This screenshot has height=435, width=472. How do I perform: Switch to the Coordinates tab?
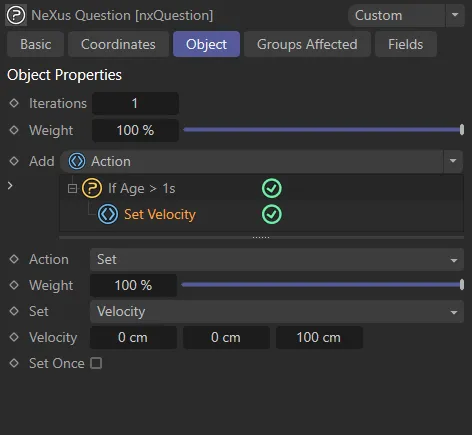118,44
